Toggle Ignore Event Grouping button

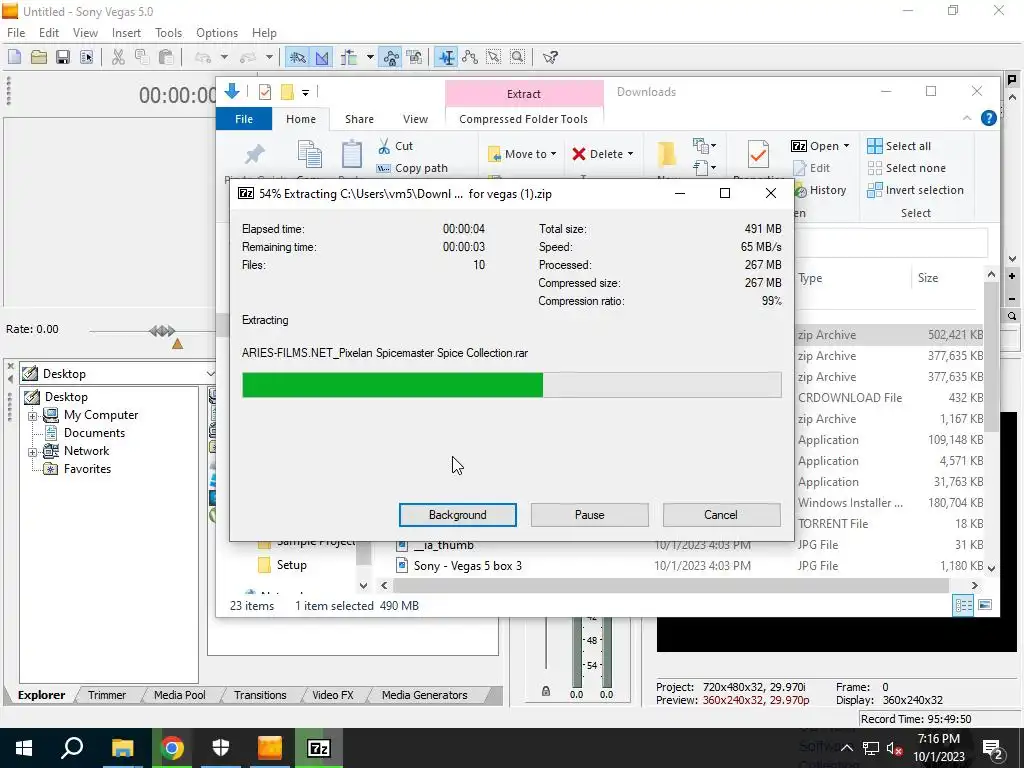click(414, 57)
